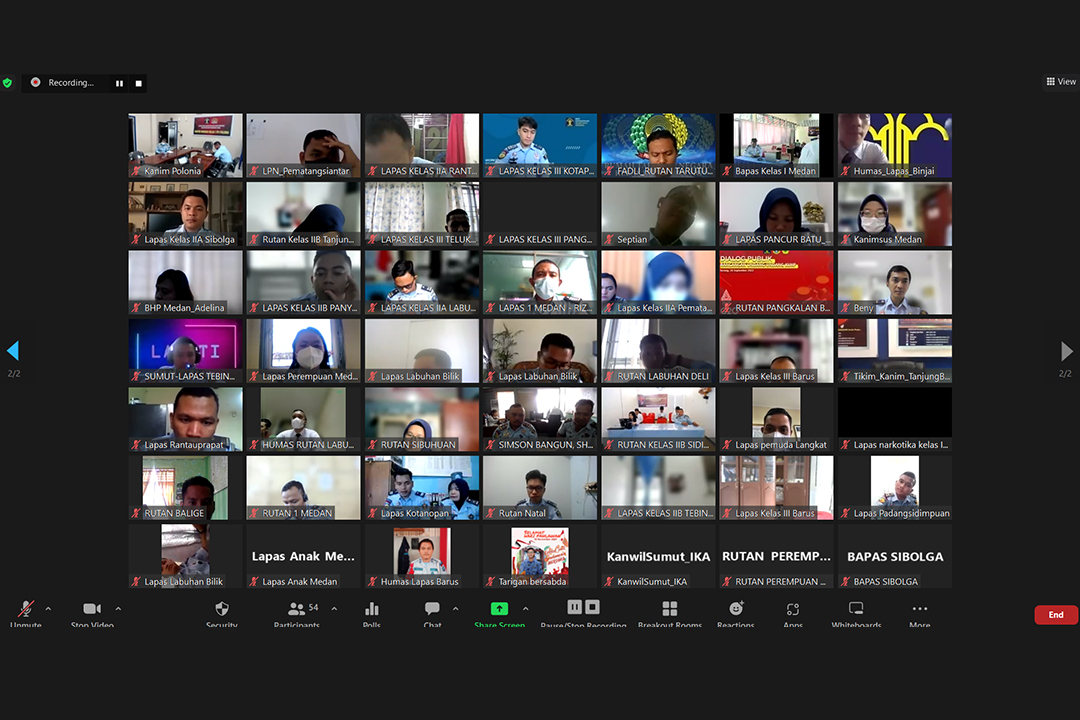Open the Chat panel
The width and height of the screenshot is (1080, 720).
point(432,609)
